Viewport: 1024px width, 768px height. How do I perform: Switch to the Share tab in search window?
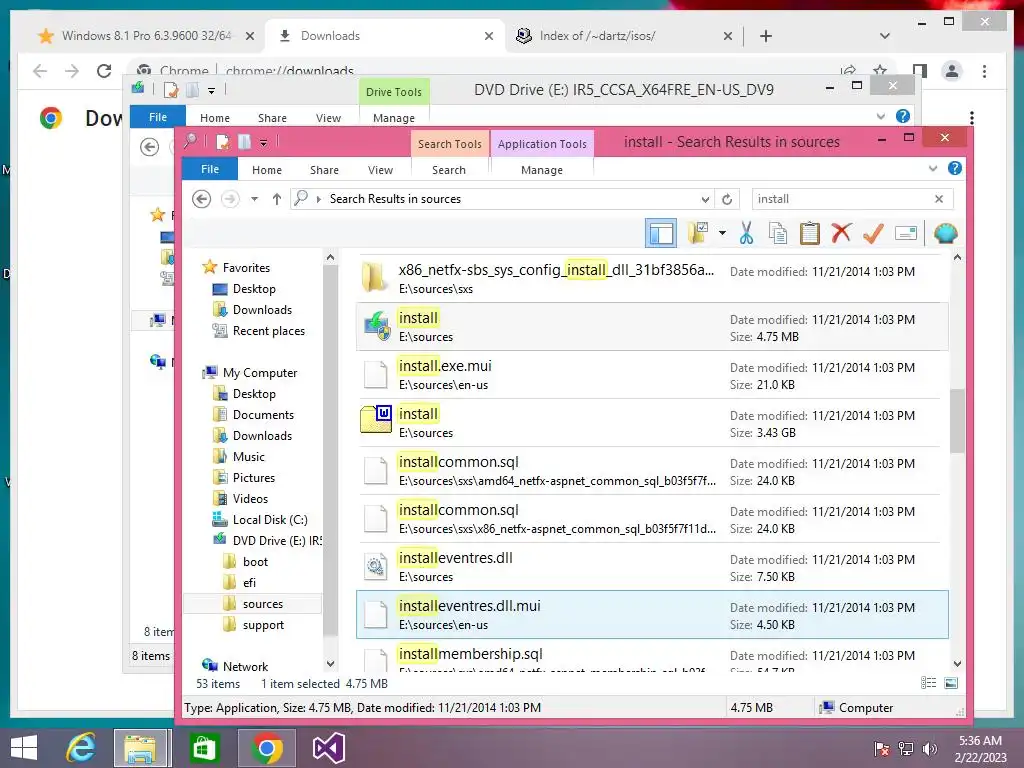[324, 170]
